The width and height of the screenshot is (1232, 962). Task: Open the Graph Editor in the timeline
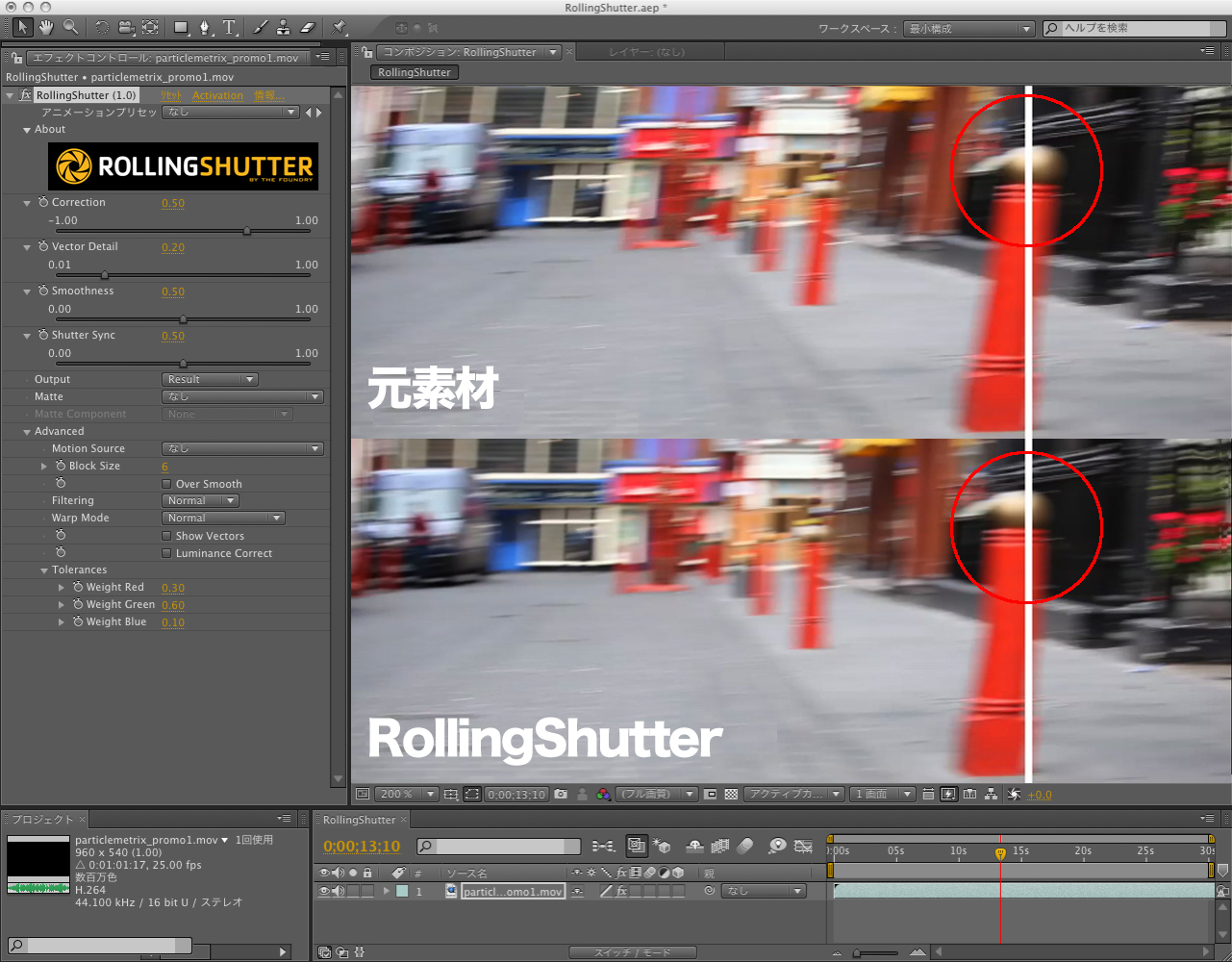[x=803, y=847]
